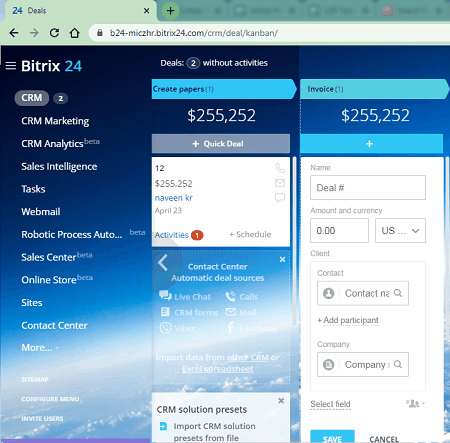Open the US currency dropdown
The image size is (450, 443).
(400, 231)
